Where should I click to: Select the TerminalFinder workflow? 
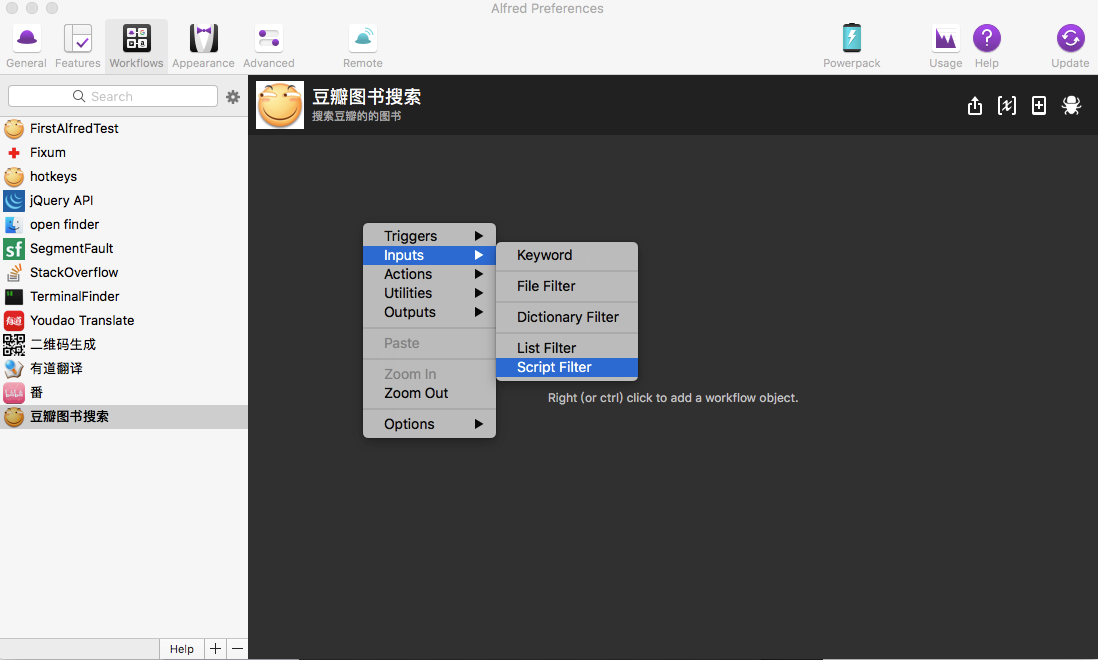(x=124, y=297)
